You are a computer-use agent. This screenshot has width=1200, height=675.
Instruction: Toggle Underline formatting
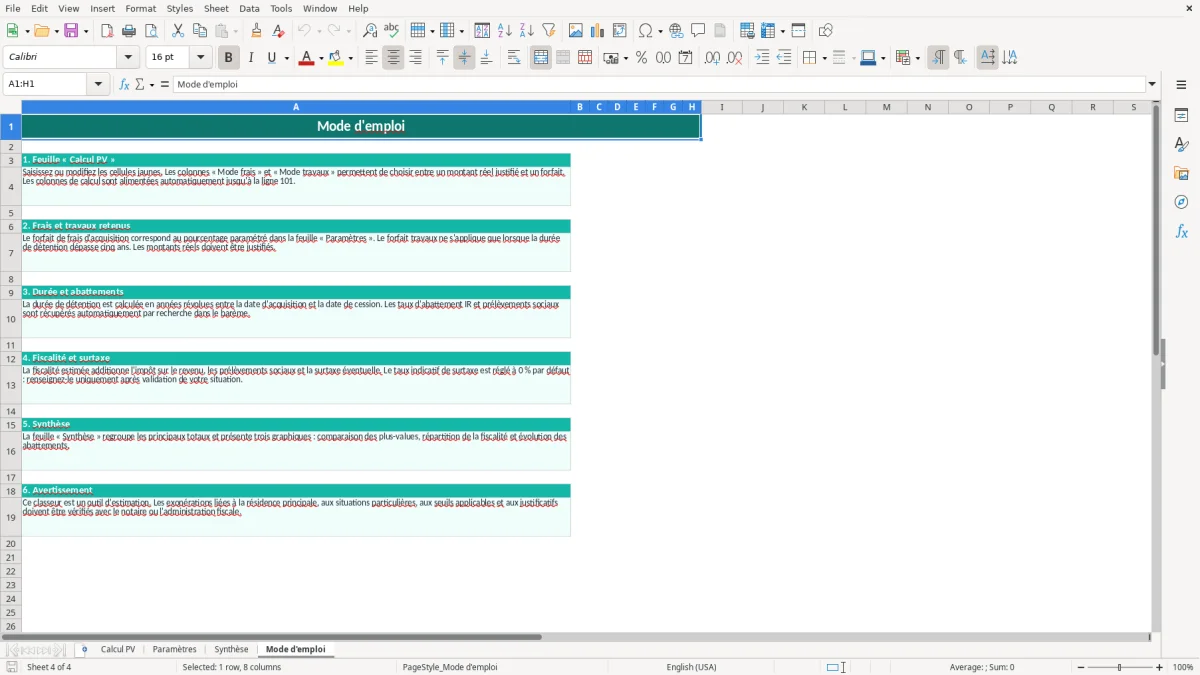[x=272, y=58]
